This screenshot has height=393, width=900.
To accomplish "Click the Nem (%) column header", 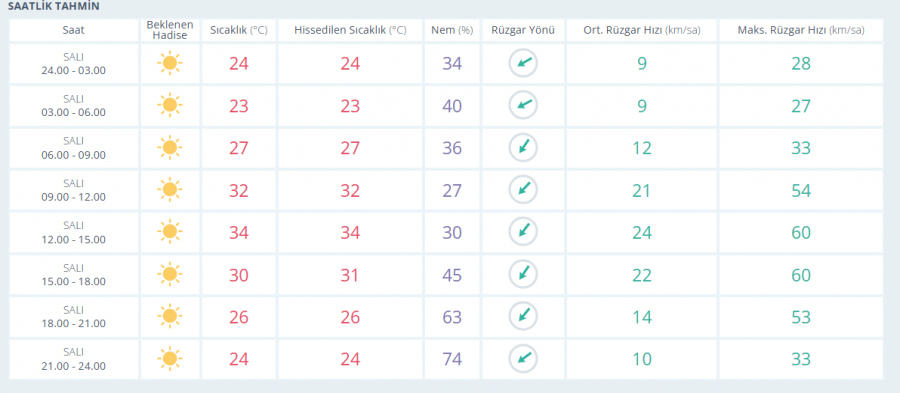I will [452, 30].
